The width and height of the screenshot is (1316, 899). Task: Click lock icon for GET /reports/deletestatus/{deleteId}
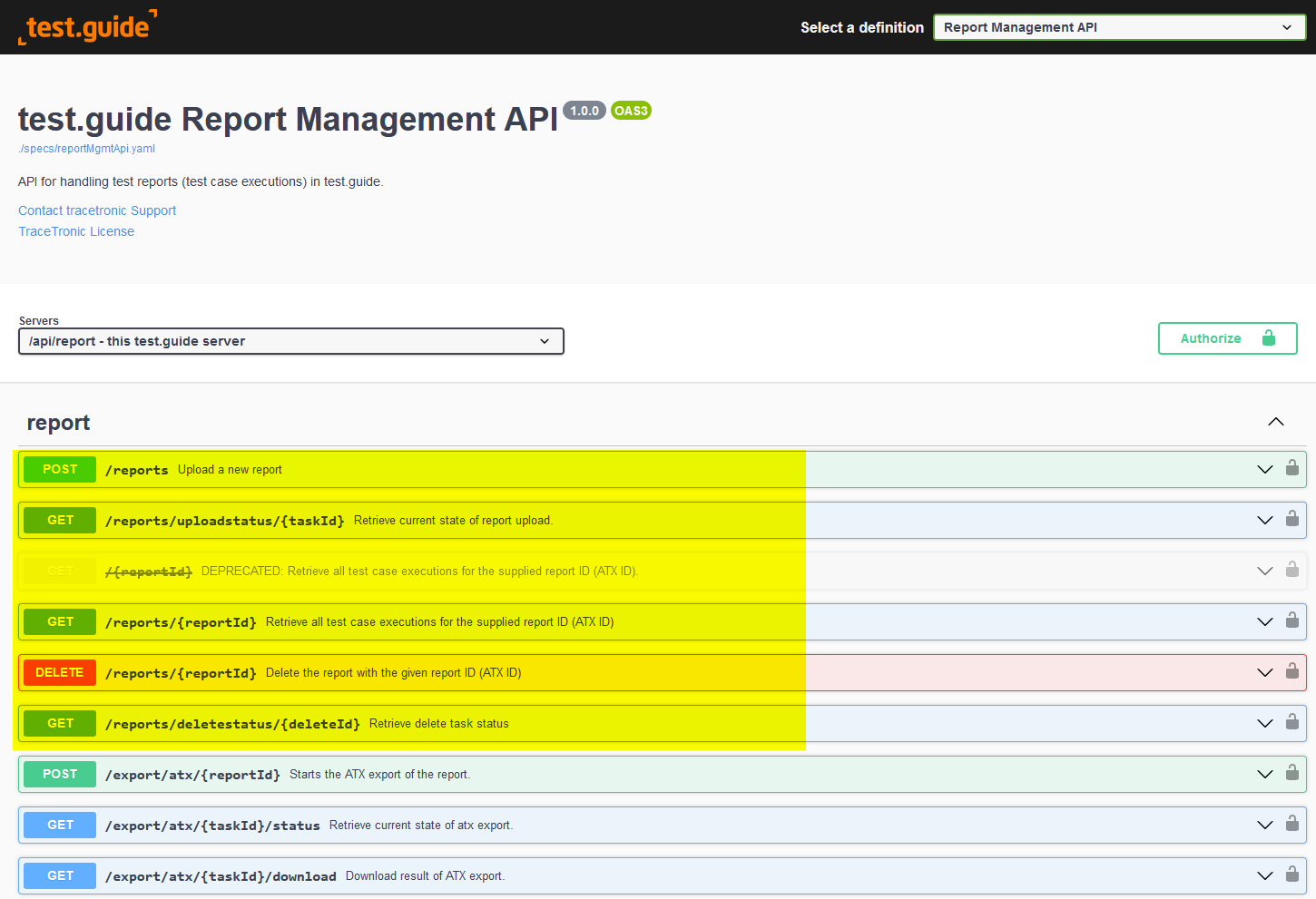click(1291, 722)
